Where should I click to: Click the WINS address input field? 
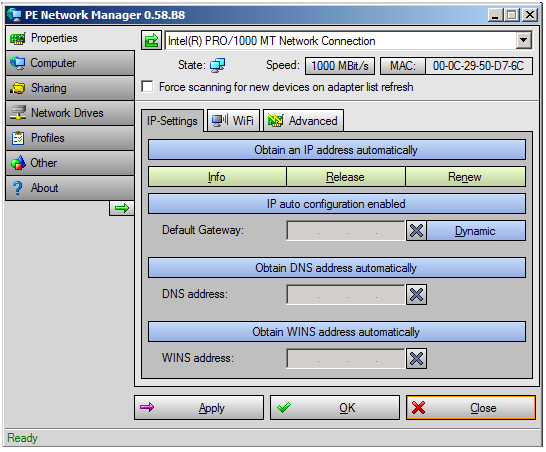pyautogui.click(x=346, y=359)
